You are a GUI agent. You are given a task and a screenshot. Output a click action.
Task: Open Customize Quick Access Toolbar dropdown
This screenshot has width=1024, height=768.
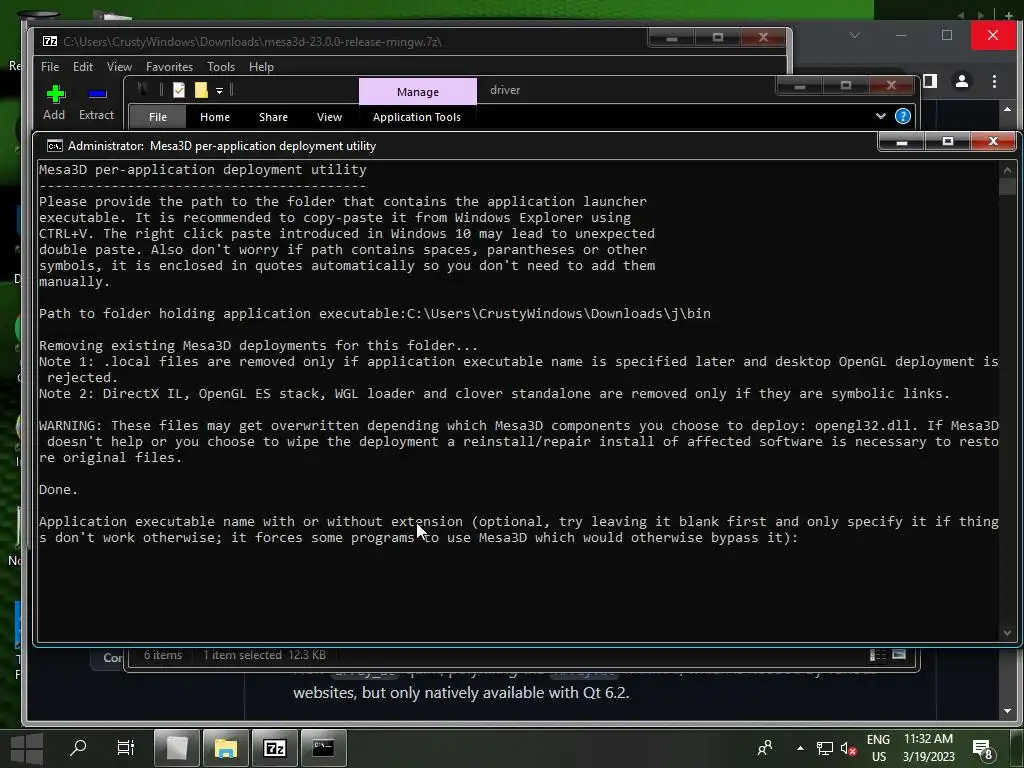tap(219, 91)
